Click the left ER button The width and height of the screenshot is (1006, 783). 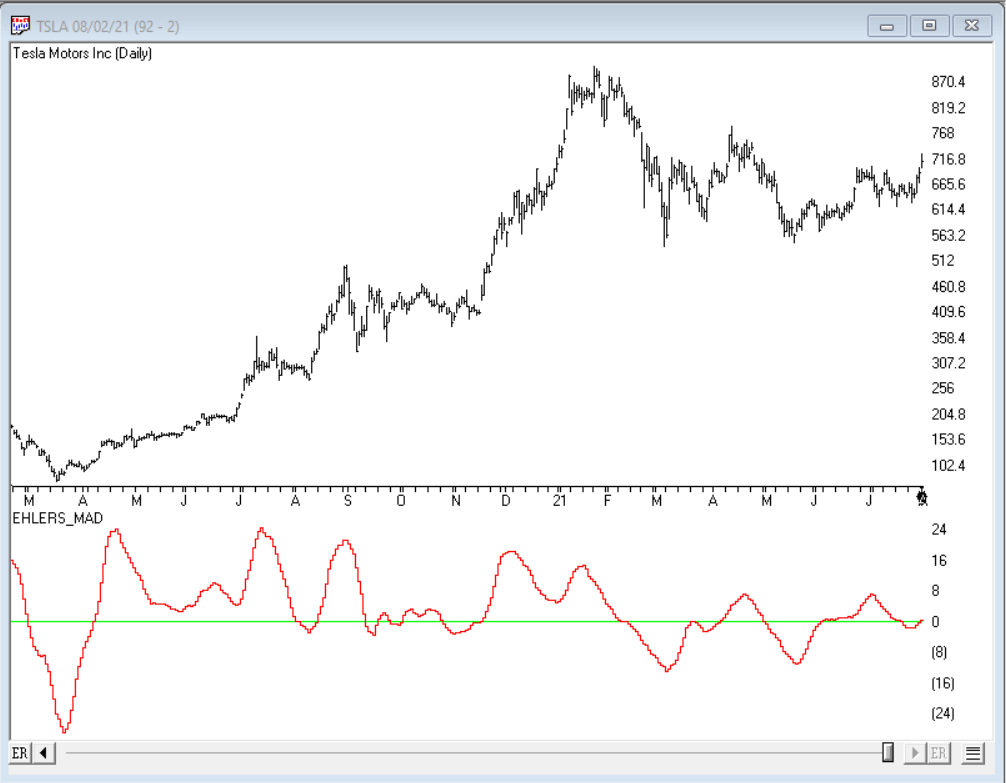point(20,753)
